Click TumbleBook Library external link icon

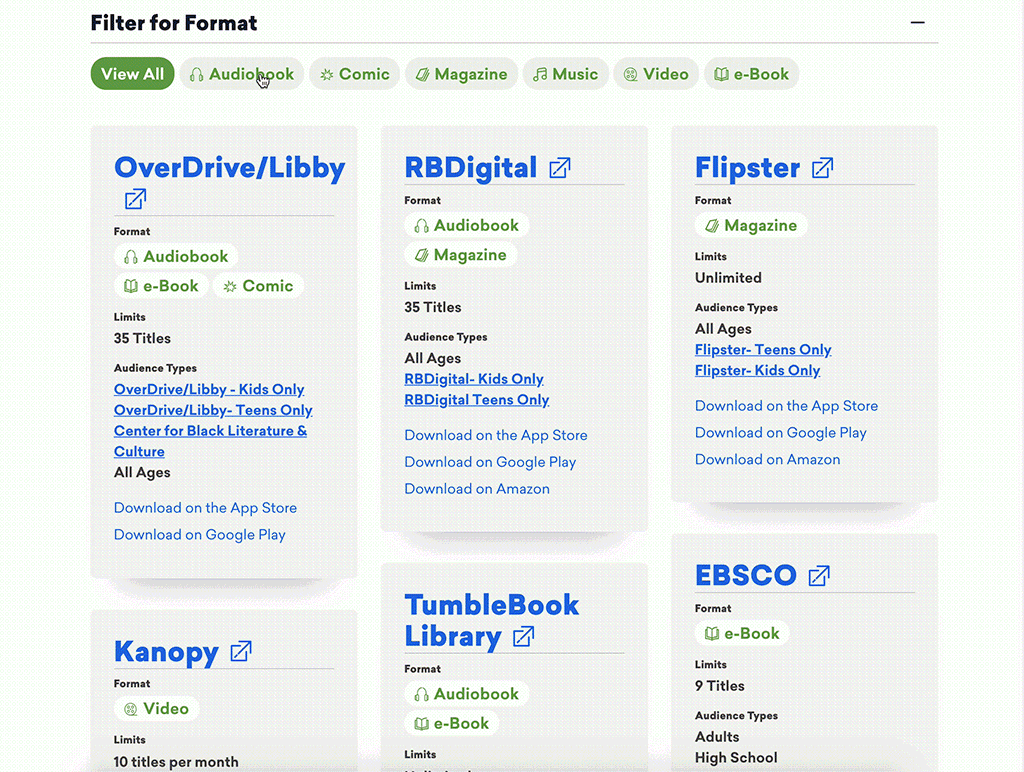point(523,637)
